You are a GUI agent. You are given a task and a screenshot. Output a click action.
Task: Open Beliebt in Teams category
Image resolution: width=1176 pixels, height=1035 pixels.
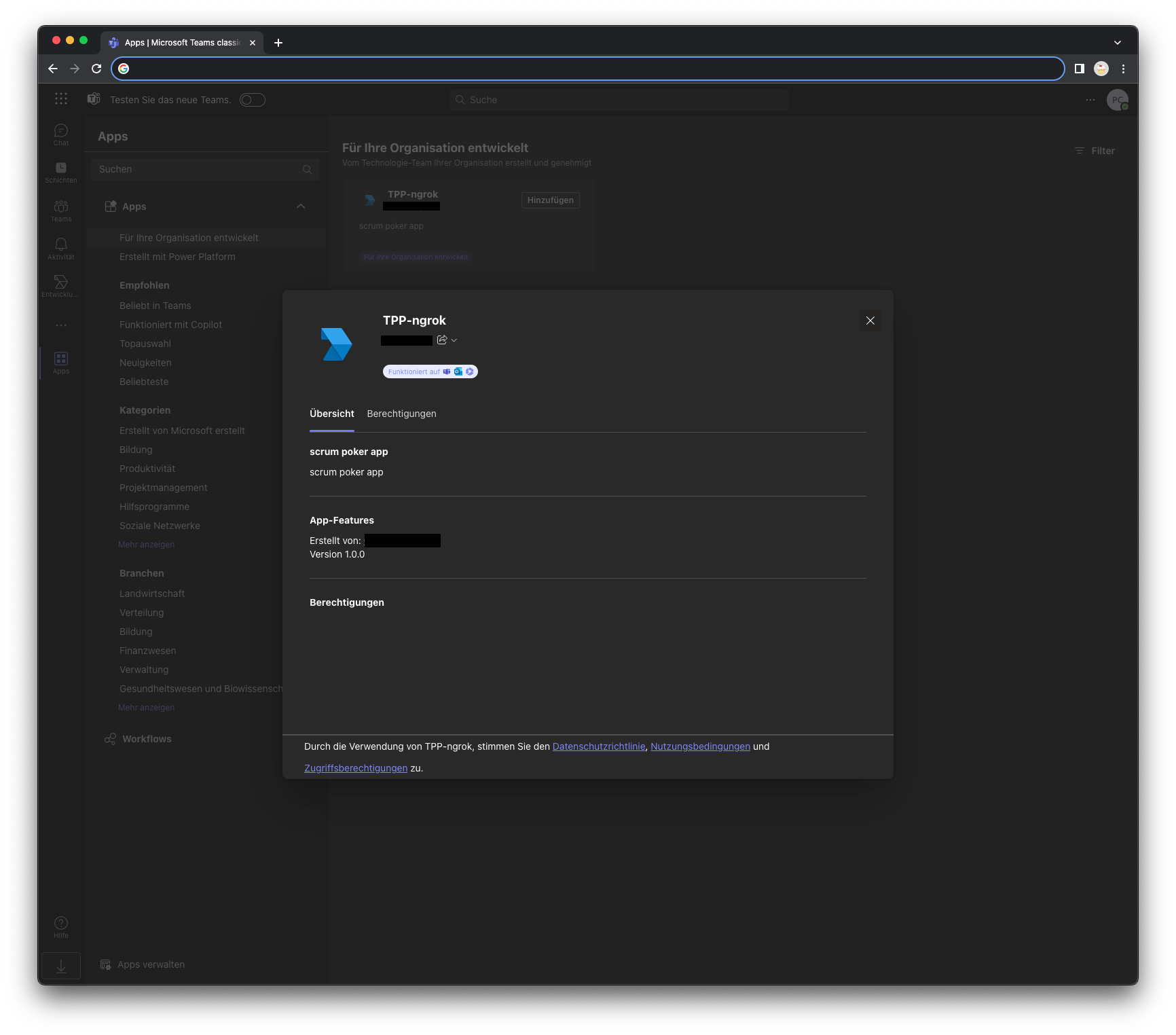pos(155,306)
